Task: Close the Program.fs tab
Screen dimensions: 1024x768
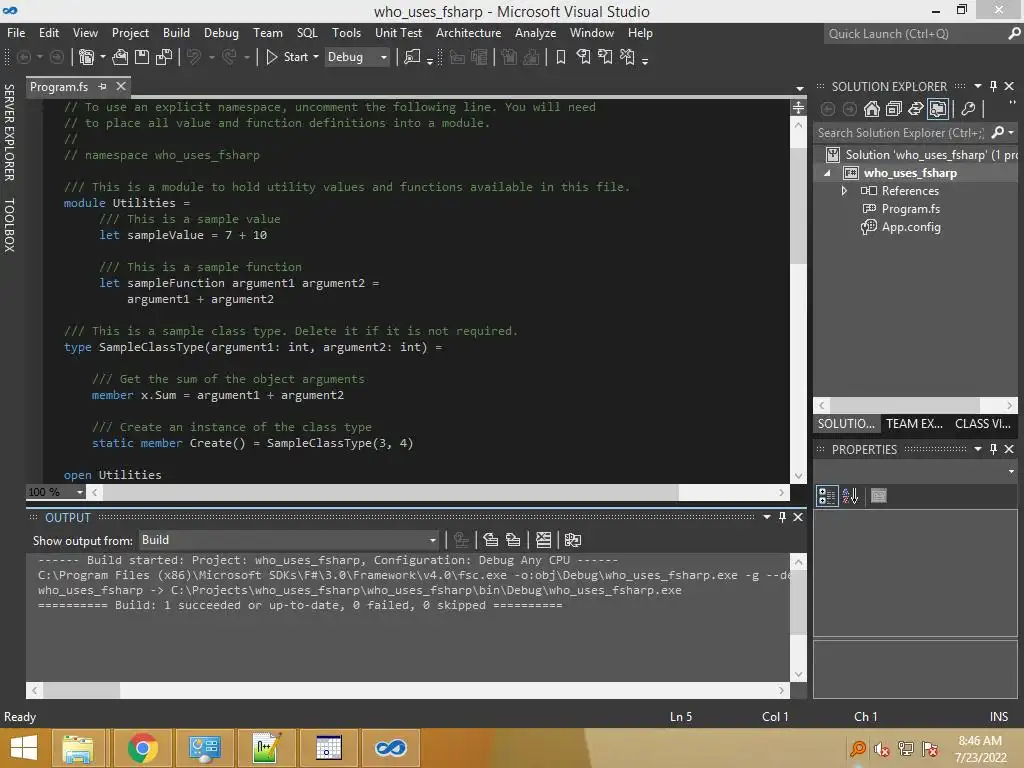Action: pos(121,86)
